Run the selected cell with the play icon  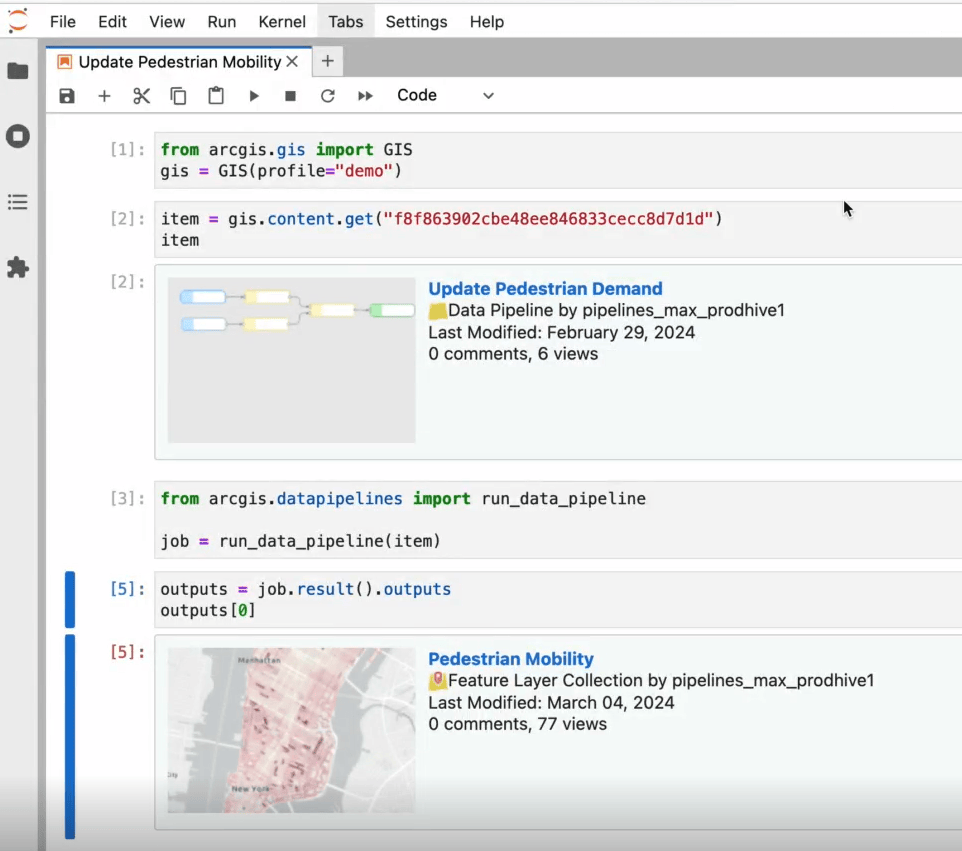click(x=253, y=95)
